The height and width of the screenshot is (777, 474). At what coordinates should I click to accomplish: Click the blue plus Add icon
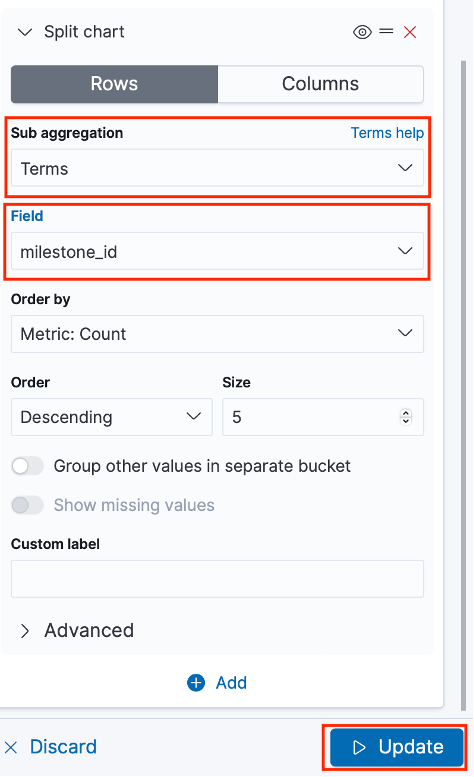196,683
